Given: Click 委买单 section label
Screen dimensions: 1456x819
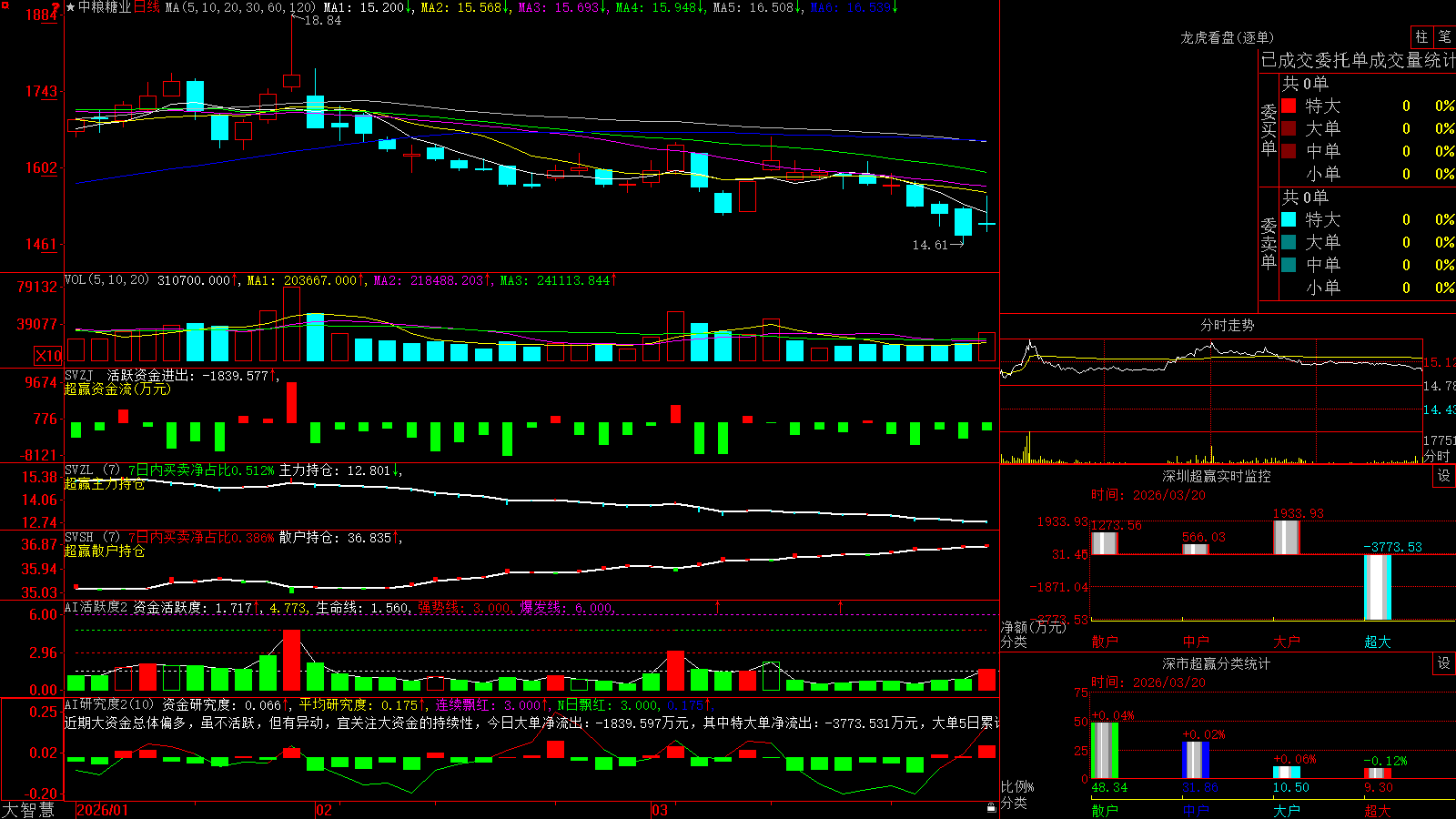Looking at the screenshot, I should pyautogui.click(x=1269, y=129).
